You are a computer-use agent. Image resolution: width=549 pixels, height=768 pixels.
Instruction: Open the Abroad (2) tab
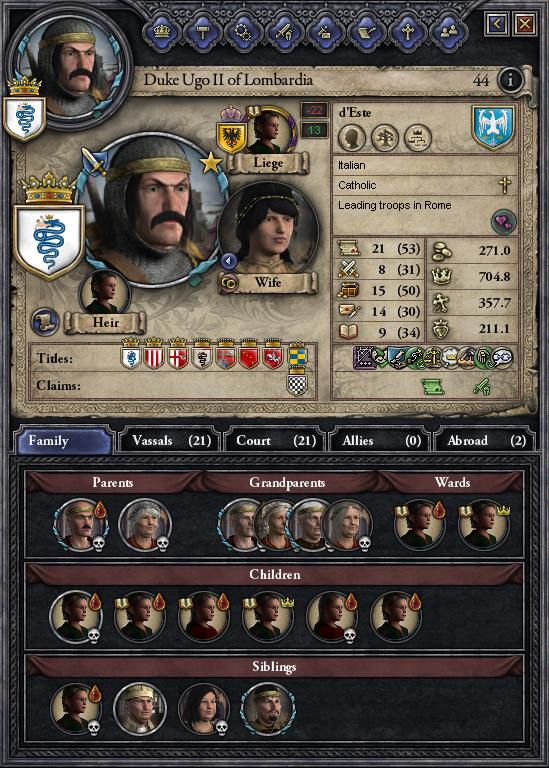click(x=485, y=440)
